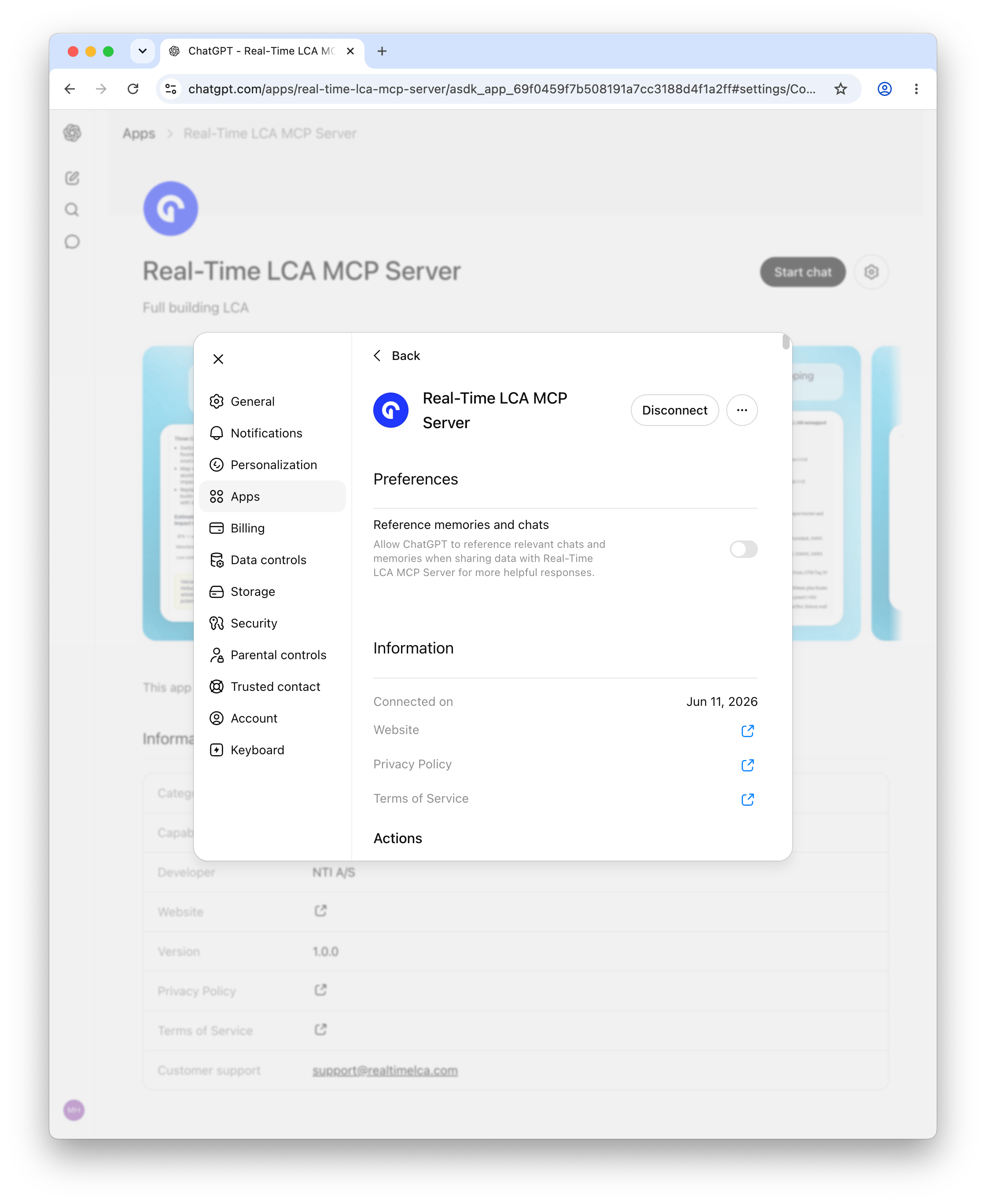Go back in browser history
The width and height of the screenshot is (986, 1204).
(70, 89)
